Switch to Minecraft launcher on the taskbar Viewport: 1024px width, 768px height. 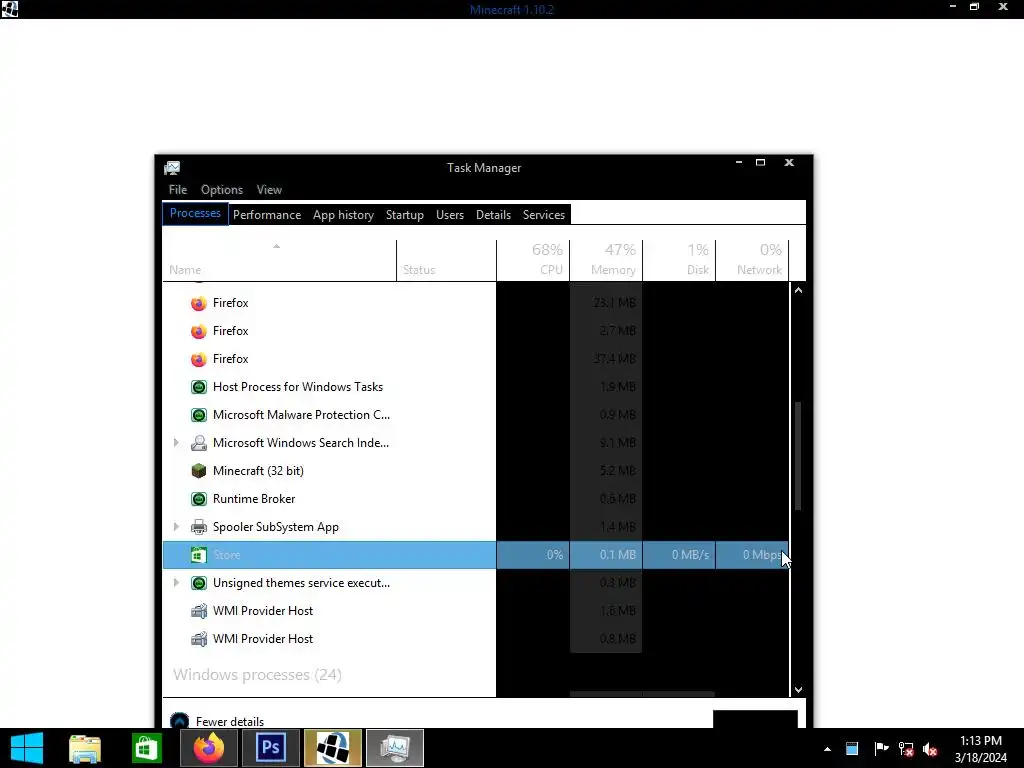pyautogui.click(x=332, y=748)
